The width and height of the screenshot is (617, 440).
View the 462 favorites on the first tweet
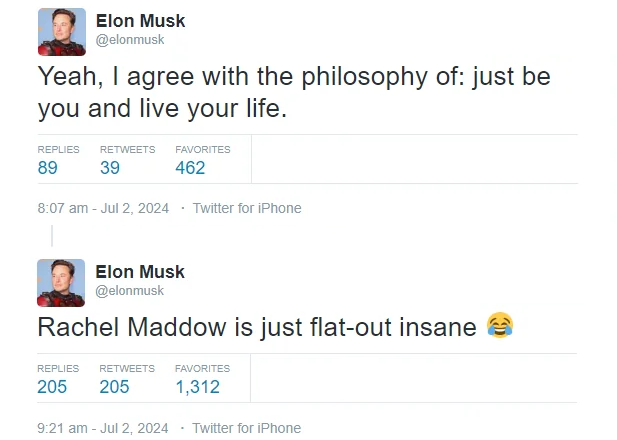point(190,168)
